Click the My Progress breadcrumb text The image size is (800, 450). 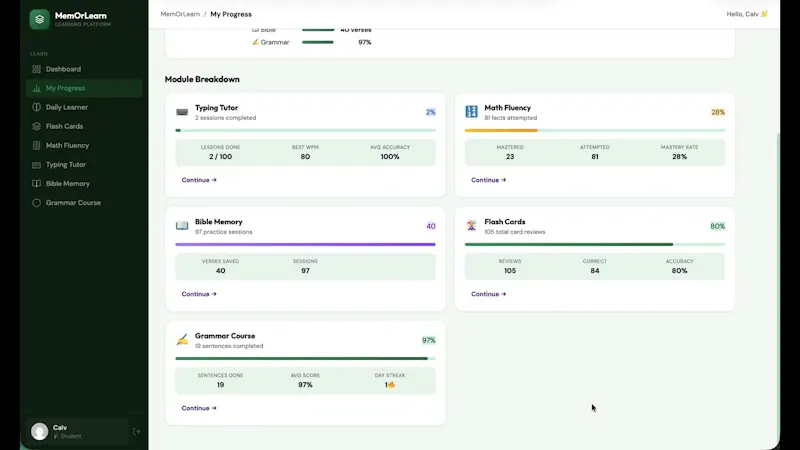pos(231,14)
